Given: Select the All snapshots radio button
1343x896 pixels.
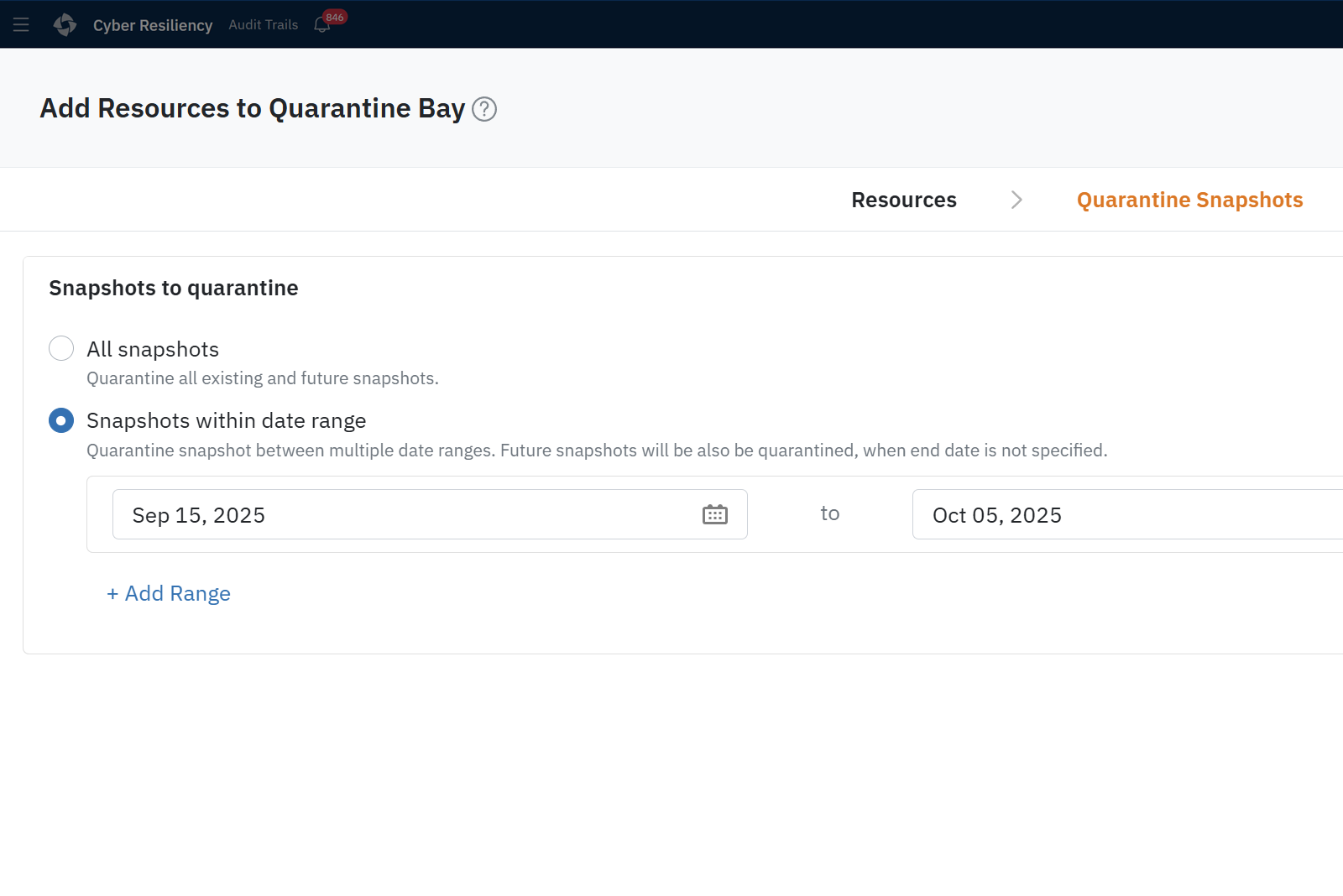Looking at the screenshot, I should pyautogui.click(x=61, y=348).
